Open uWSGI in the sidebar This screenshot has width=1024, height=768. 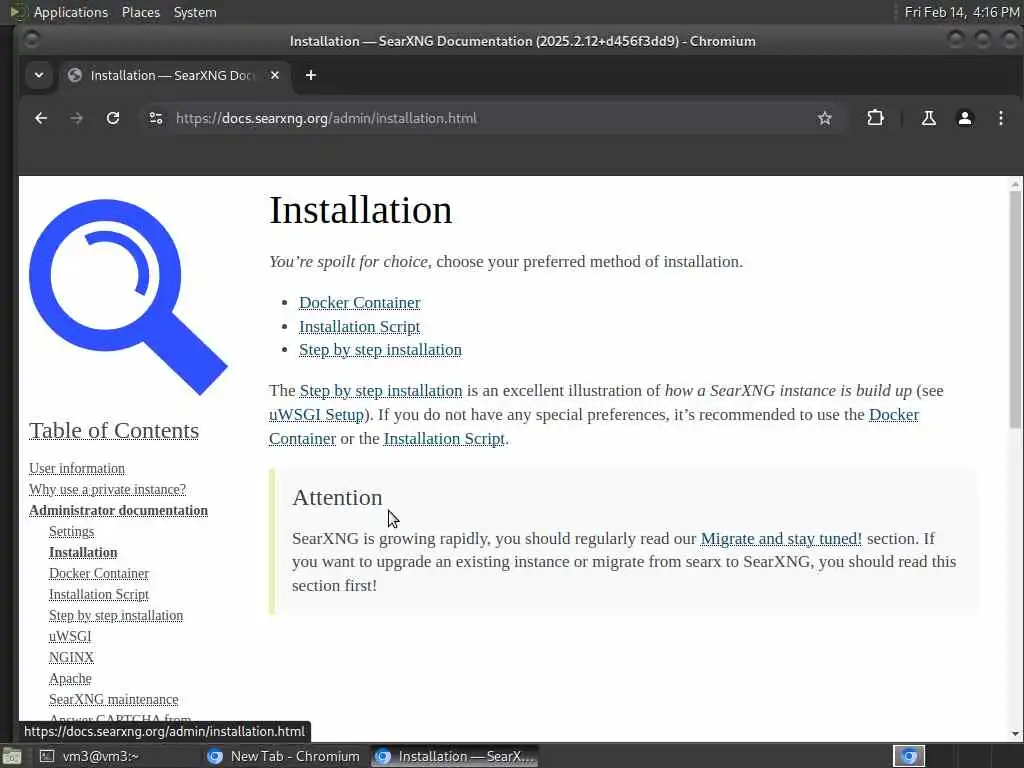70,636
